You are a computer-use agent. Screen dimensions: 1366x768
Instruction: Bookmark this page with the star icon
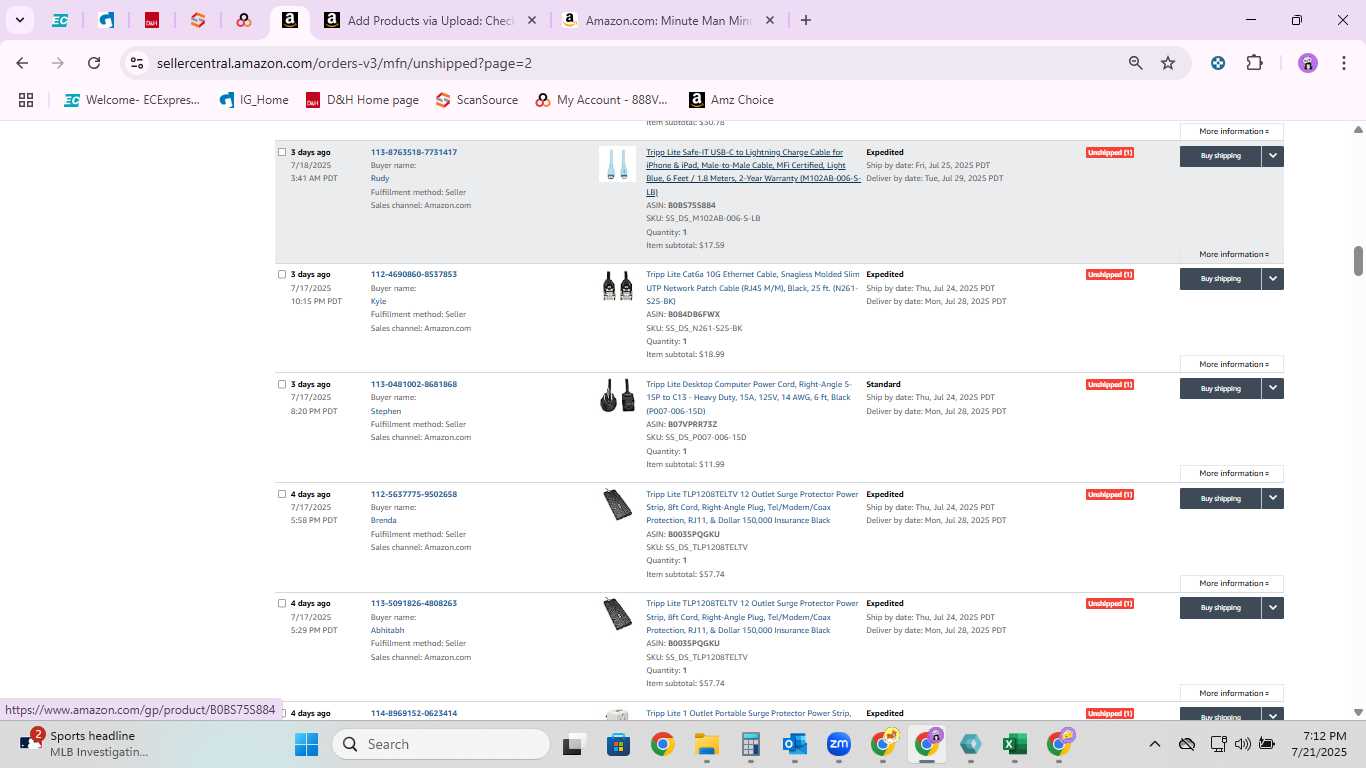1168,63
